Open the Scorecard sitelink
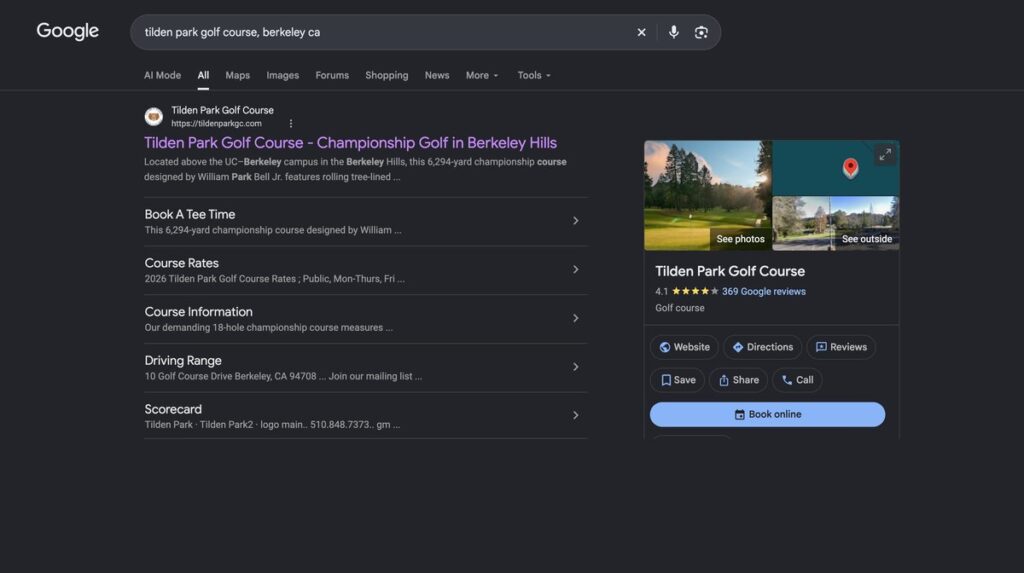Image resolution: width=1024 pixels, height=573 pixels. (173, 409)
